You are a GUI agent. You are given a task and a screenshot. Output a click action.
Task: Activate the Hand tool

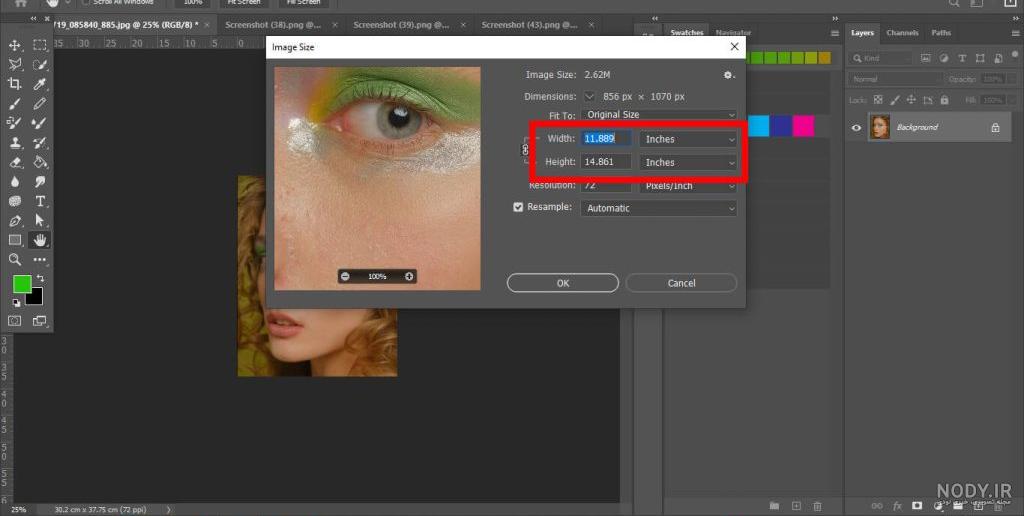tap(40, 240)
